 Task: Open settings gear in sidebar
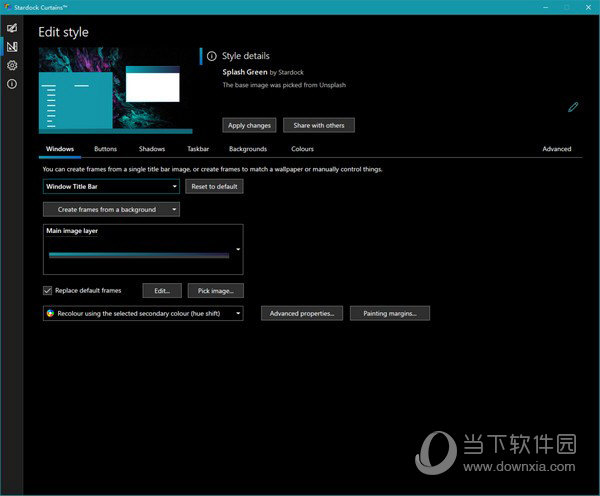[12, 65]
